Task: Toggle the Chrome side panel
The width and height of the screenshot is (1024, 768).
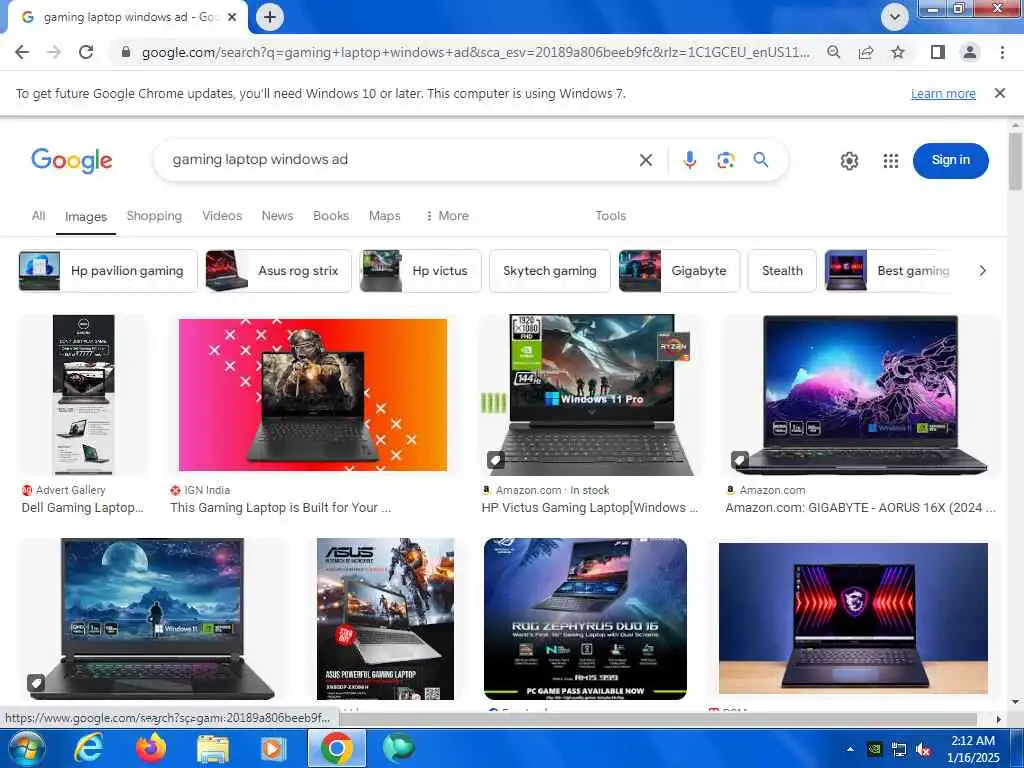Action: (x=938, y=52)
